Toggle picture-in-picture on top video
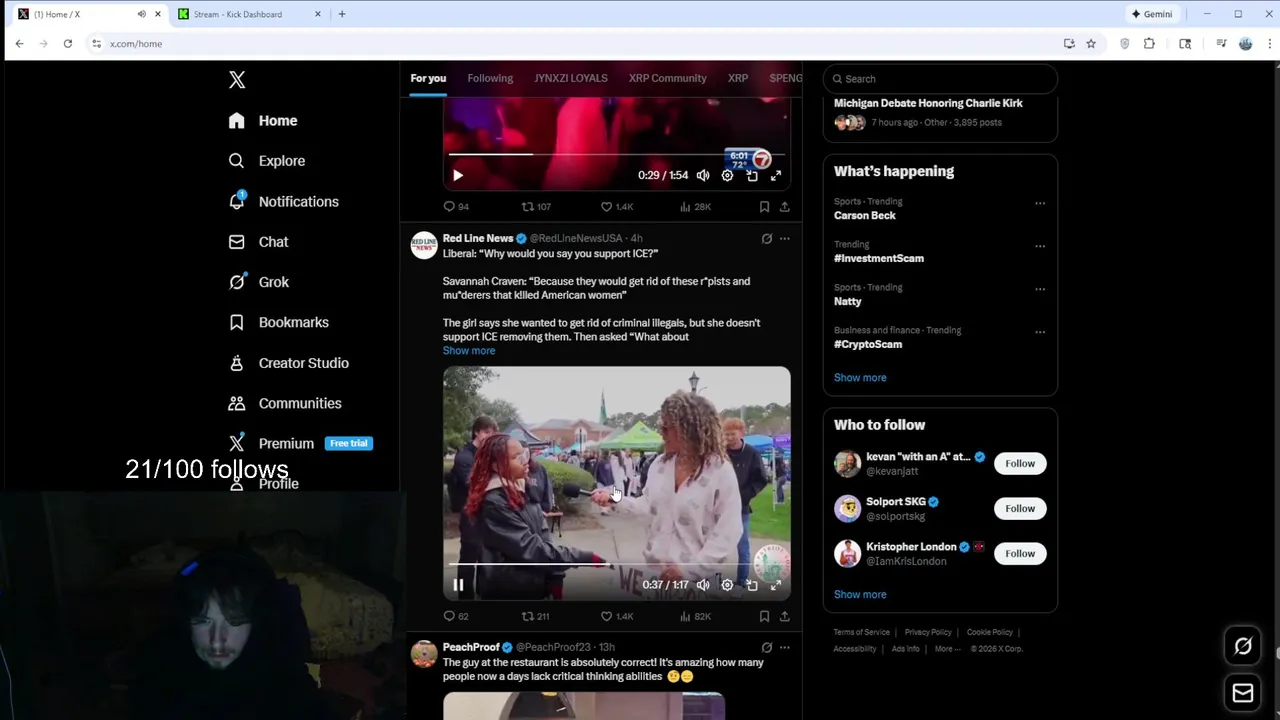The width and height of the screenshot is (1280, 720). point(752,175)
